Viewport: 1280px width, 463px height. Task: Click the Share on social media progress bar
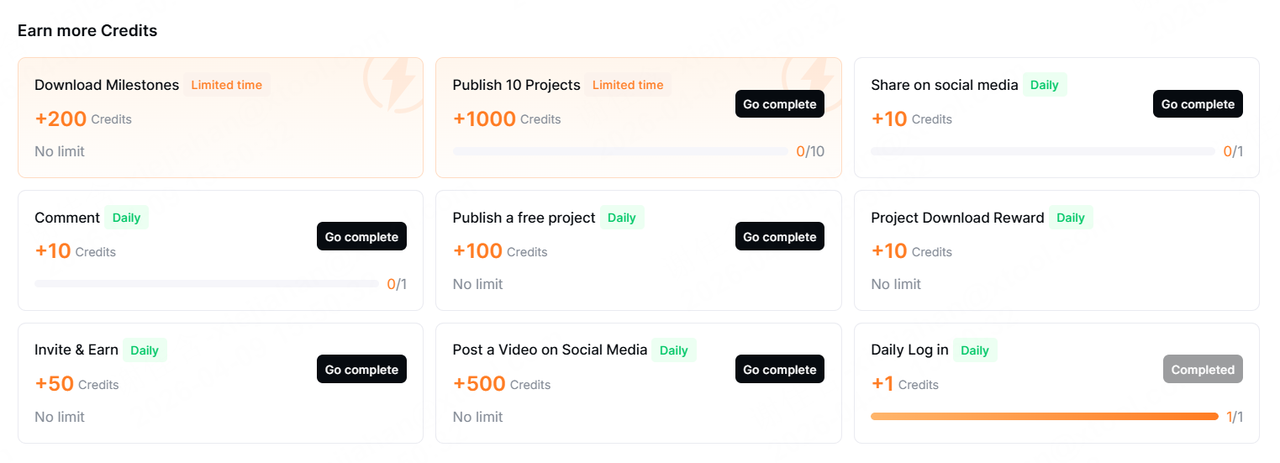click(1042, 152)
